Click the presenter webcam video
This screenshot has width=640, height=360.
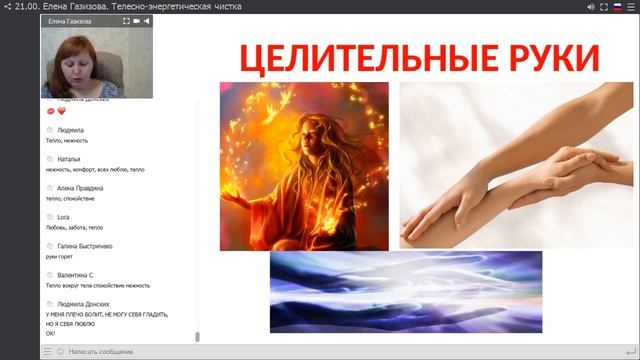click(97, 62)
